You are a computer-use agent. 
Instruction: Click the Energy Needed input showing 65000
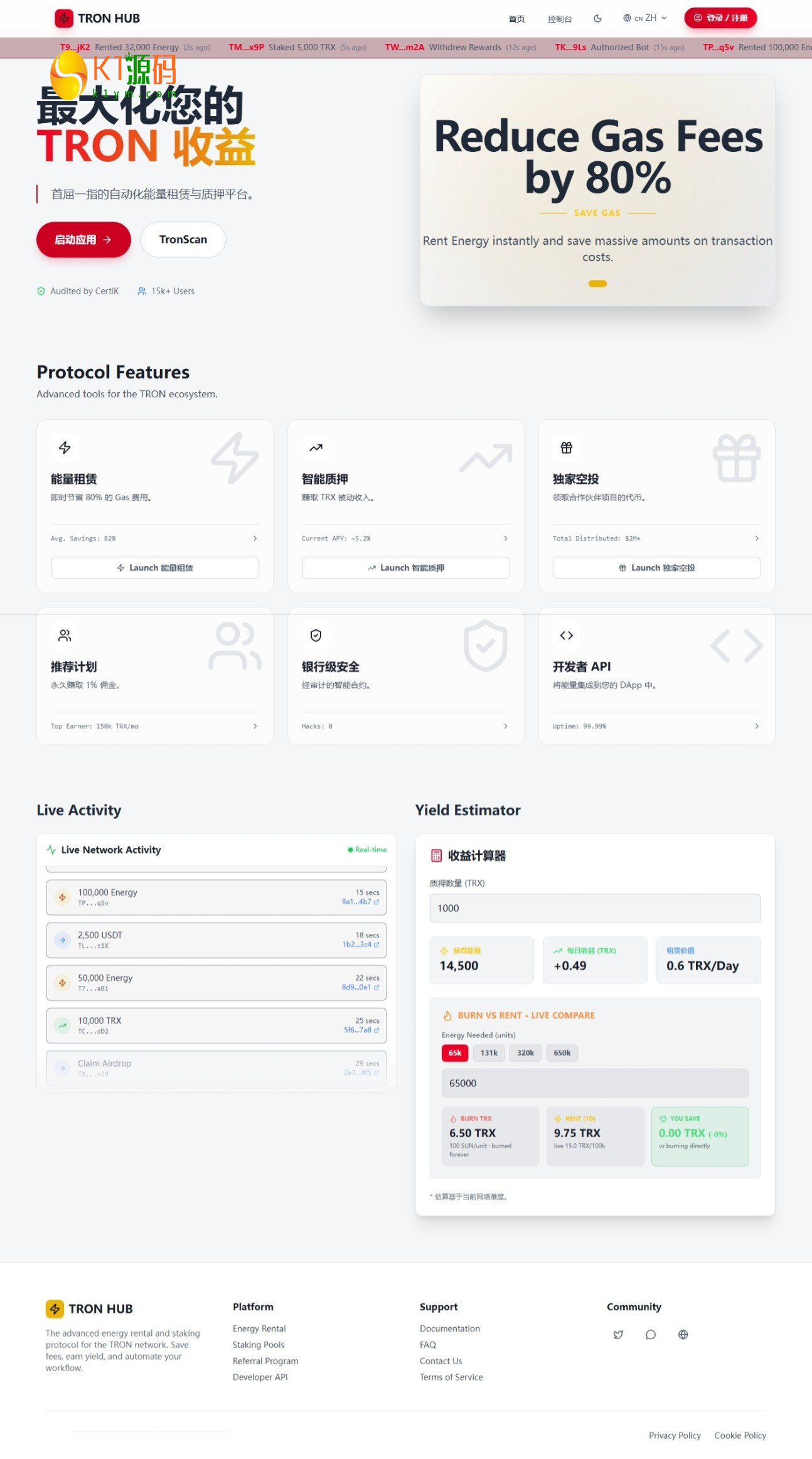point(595,1083)
